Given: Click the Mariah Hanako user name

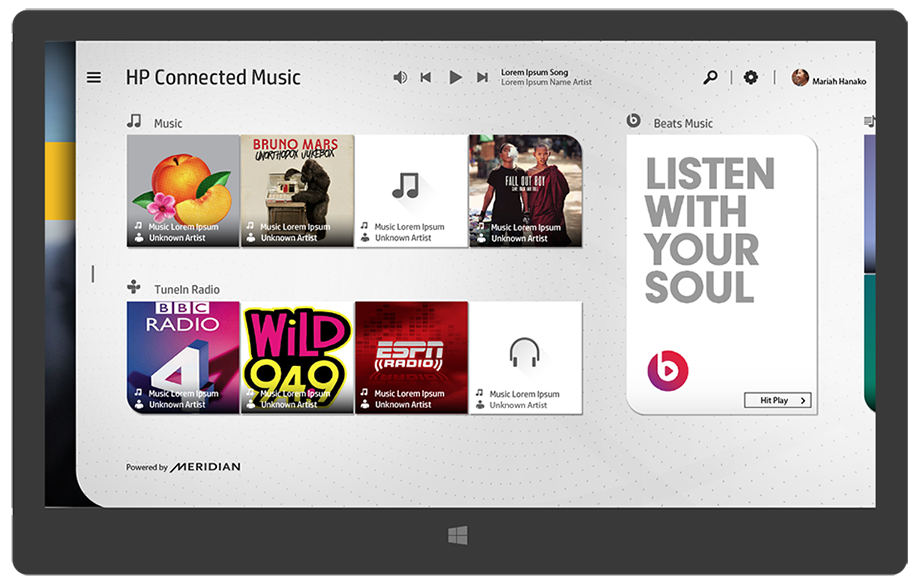Looking at the screenshot, I should click(839, 82).
